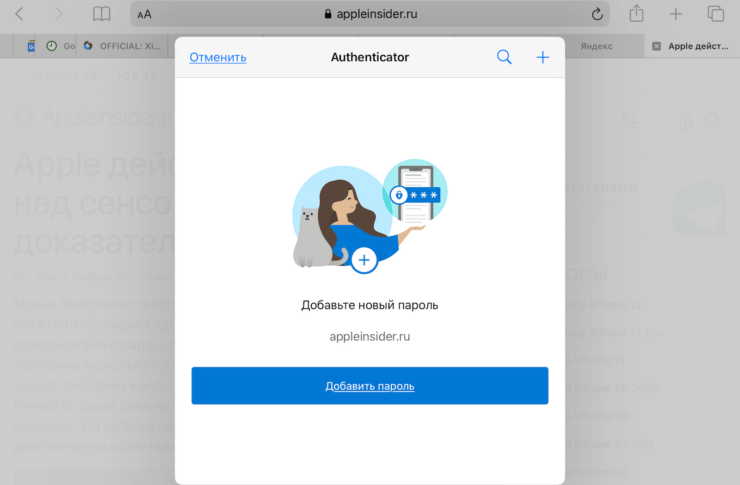
Task: Open the aA reader text options
Action: click(x=144, y=15)
